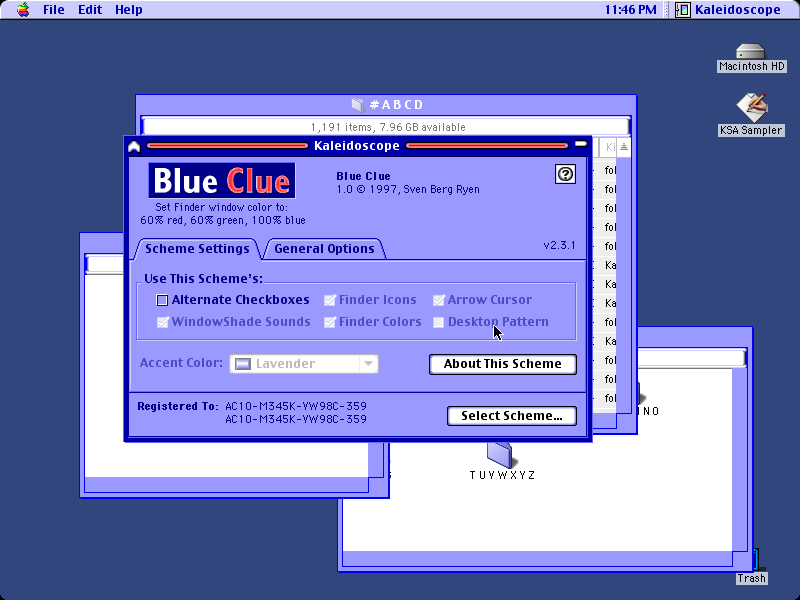Open the Edit menu
Screen dimensions: 800x600
[x=90, y=10]
